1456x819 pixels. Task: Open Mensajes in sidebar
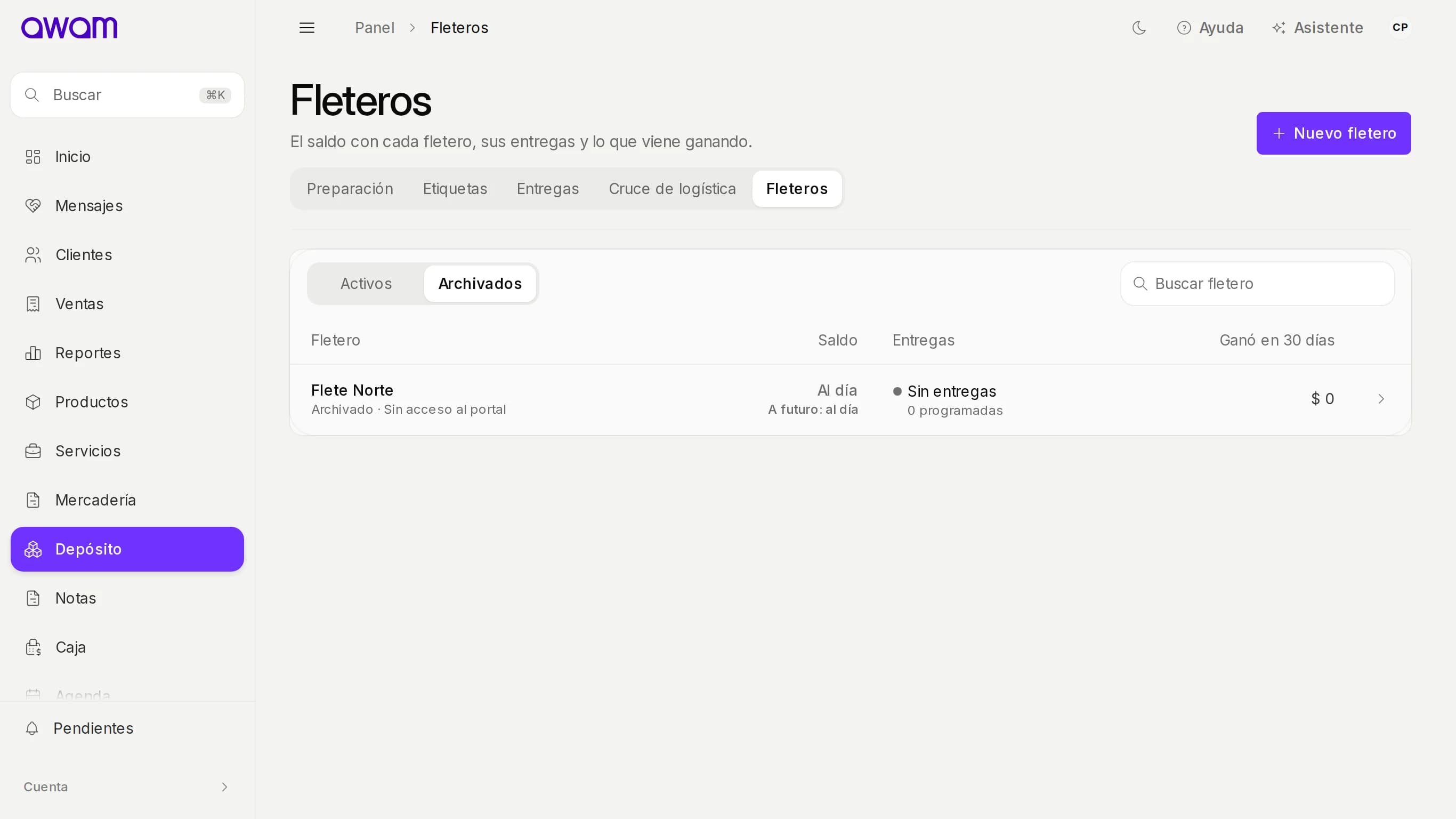[x=127, y=206]
